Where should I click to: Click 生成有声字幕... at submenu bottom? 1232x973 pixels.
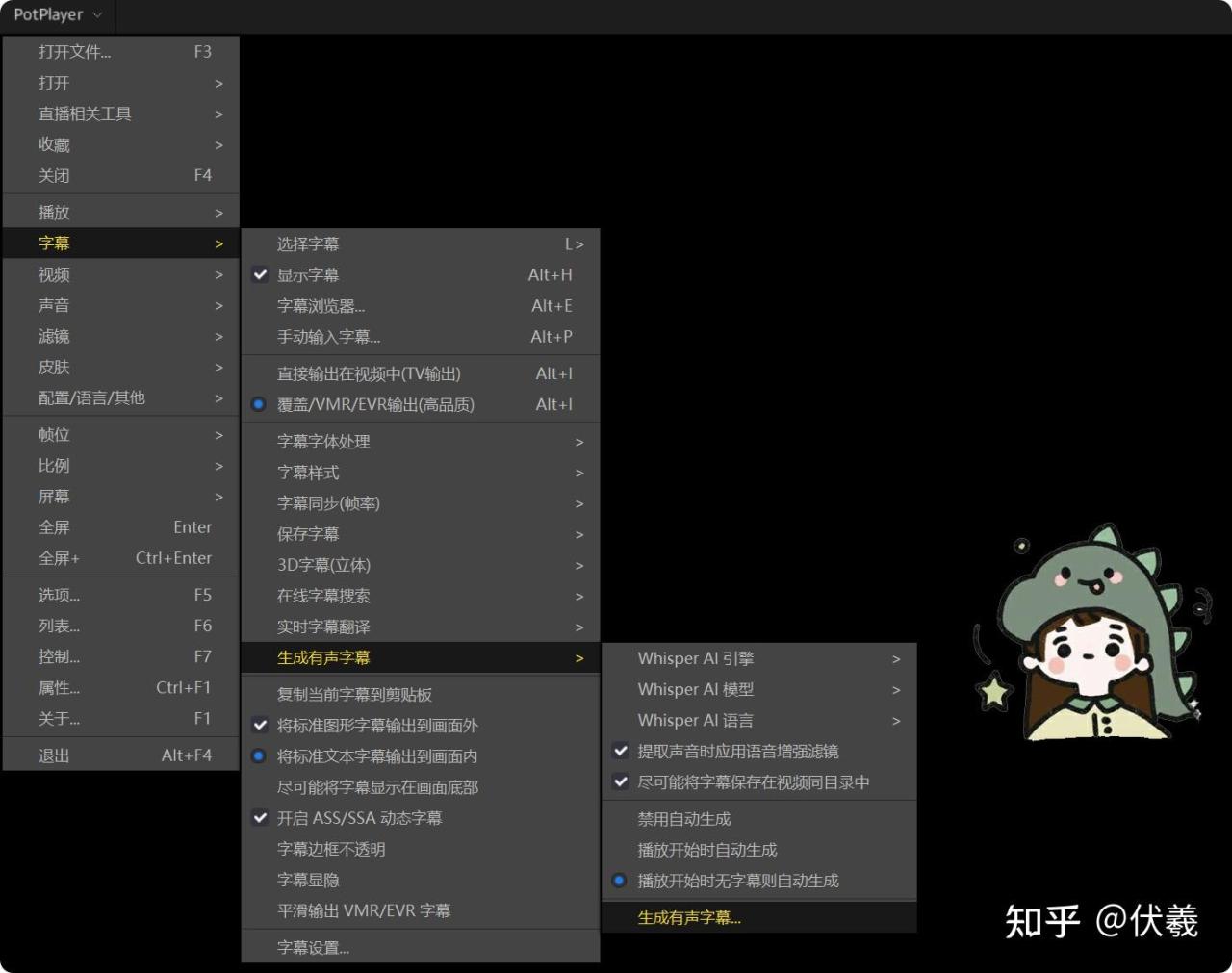point(689,918)
